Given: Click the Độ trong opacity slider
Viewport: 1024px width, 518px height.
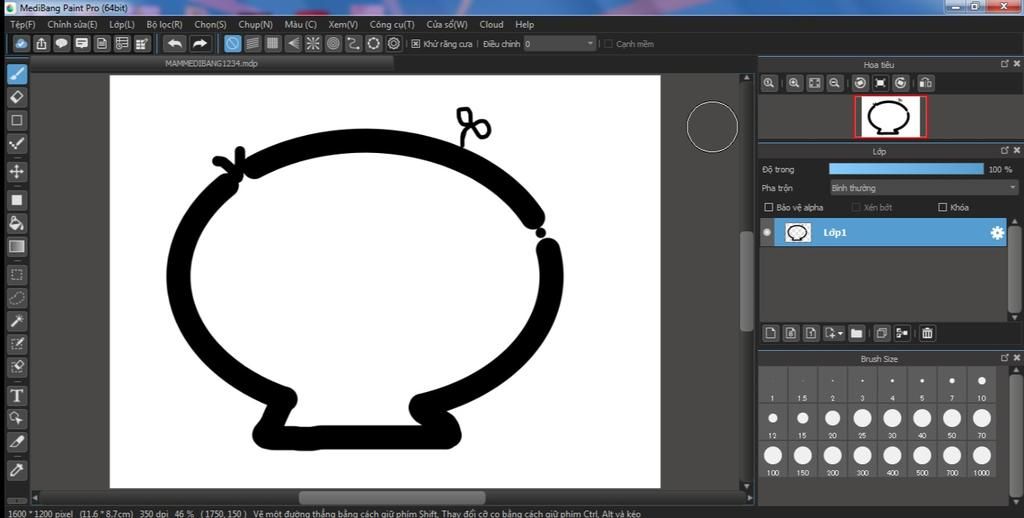Looking at the screenshot, I should point(906,169).
